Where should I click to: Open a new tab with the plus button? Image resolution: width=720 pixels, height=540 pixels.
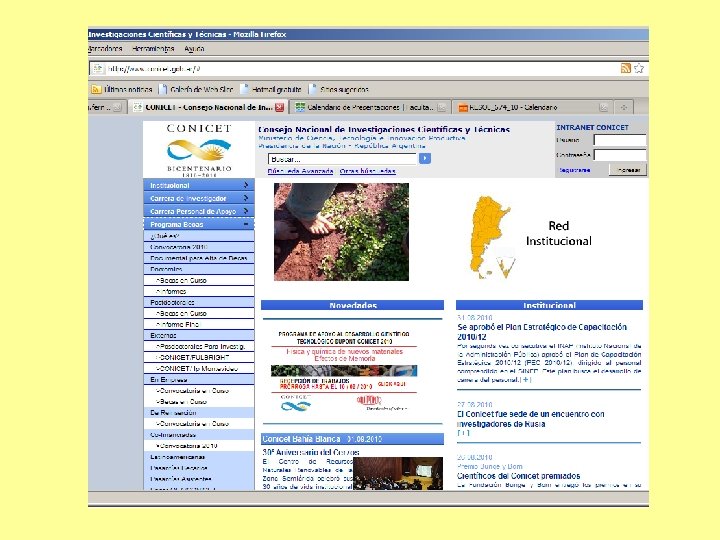[624, 107]
